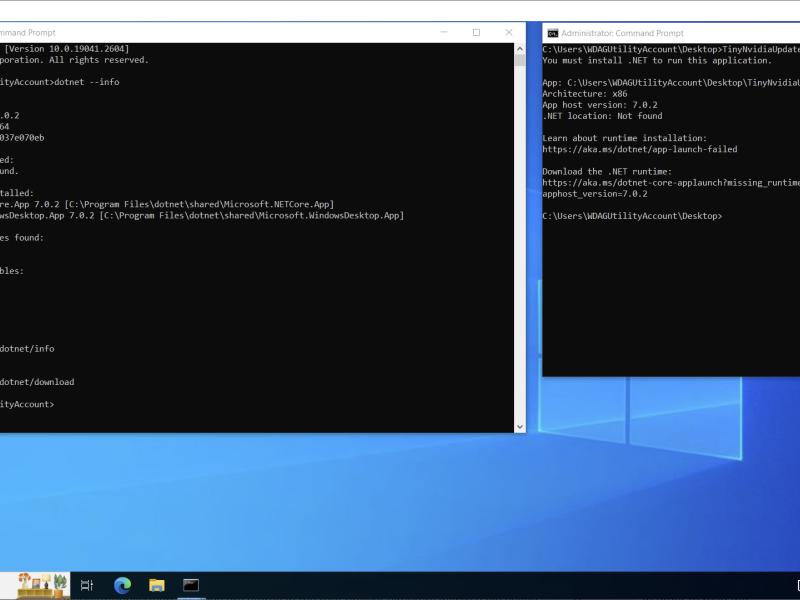
Task: Click the scroll up arrow in left Command Prompt
Action: (x=520, y=49)
